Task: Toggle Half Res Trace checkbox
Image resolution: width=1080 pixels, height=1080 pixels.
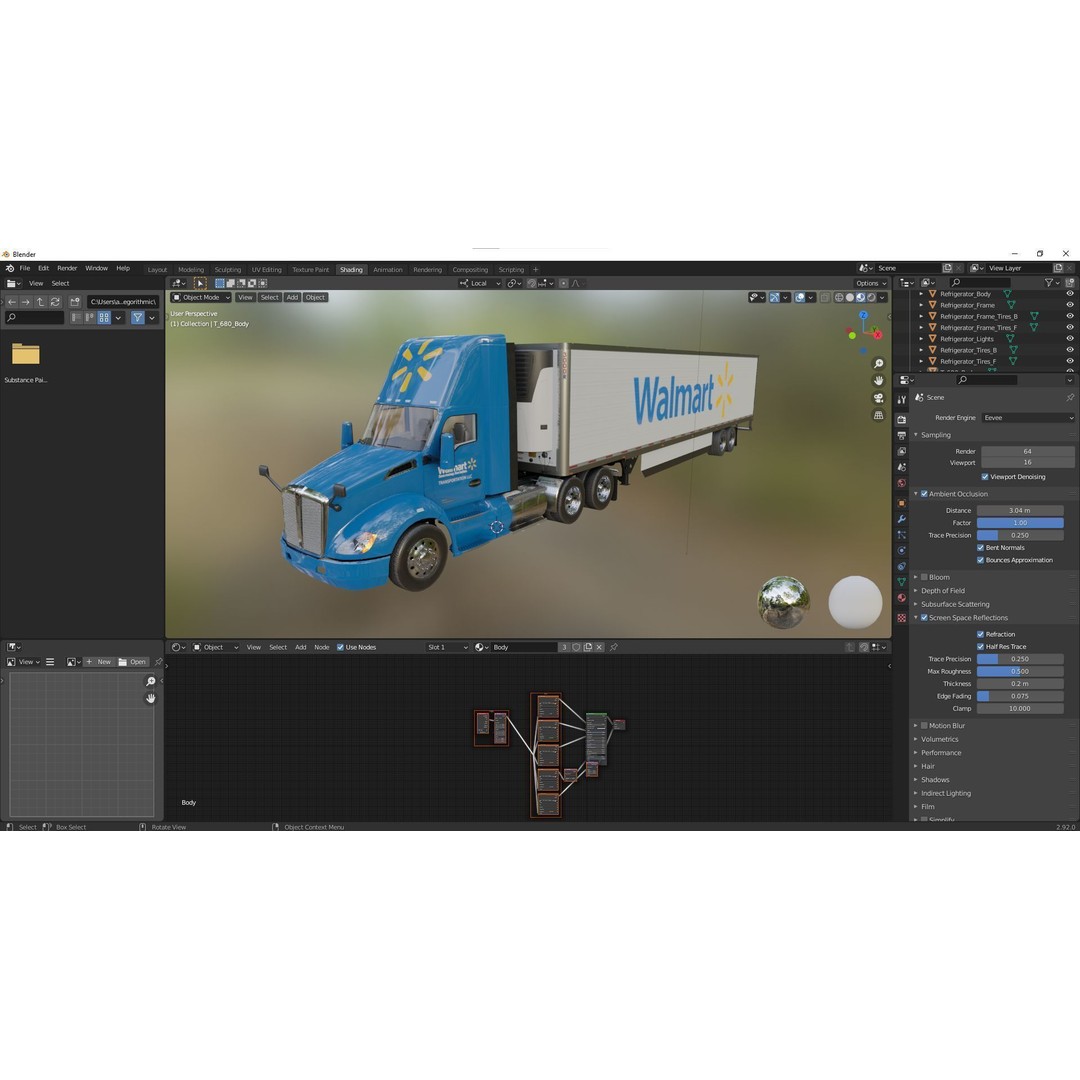Action: click(980, 647)
